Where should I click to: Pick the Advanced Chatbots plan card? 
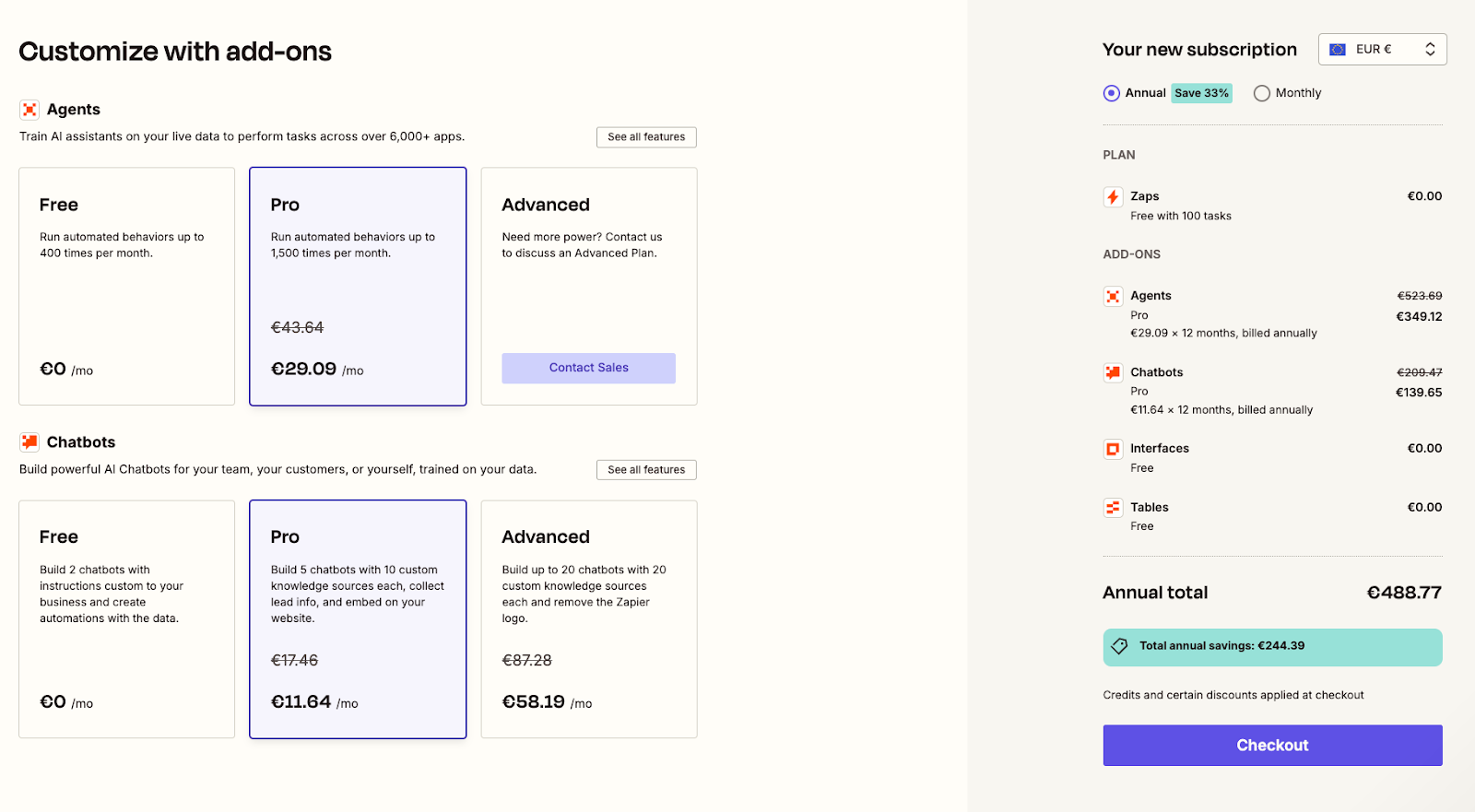(589, 618)
